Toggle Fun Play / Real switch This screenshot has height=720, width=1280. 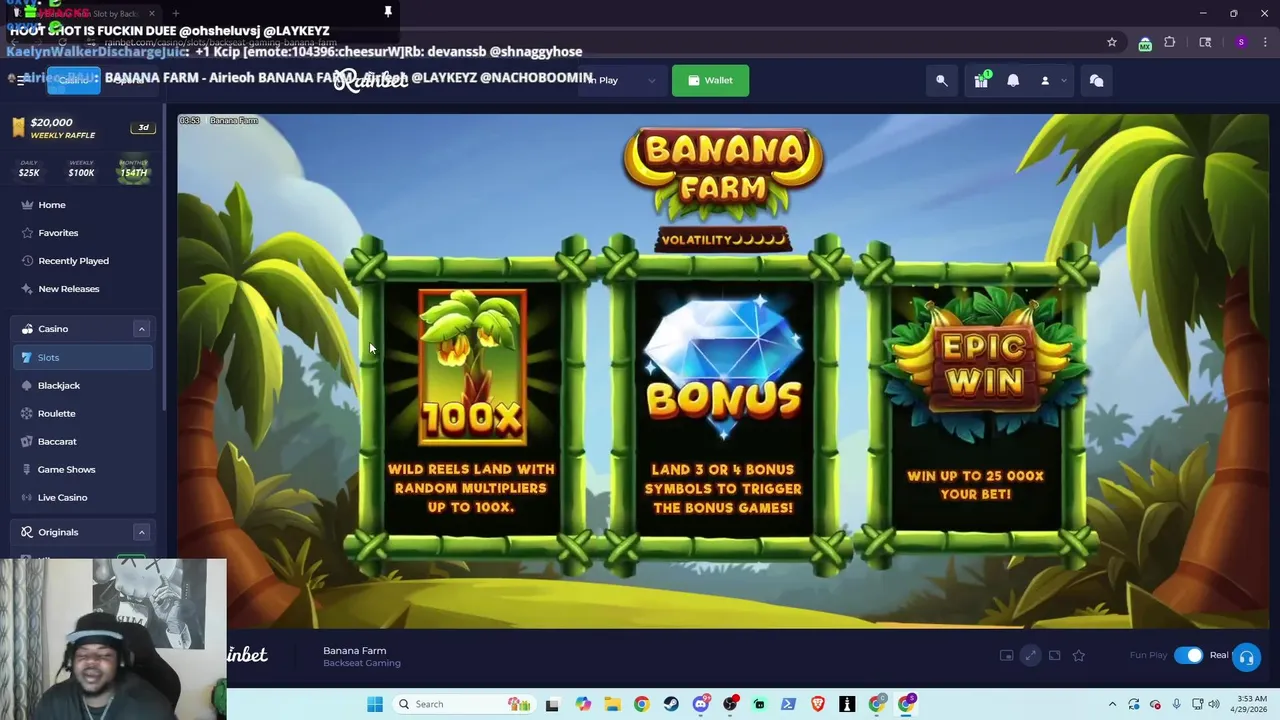click(x=1188, y=655)
